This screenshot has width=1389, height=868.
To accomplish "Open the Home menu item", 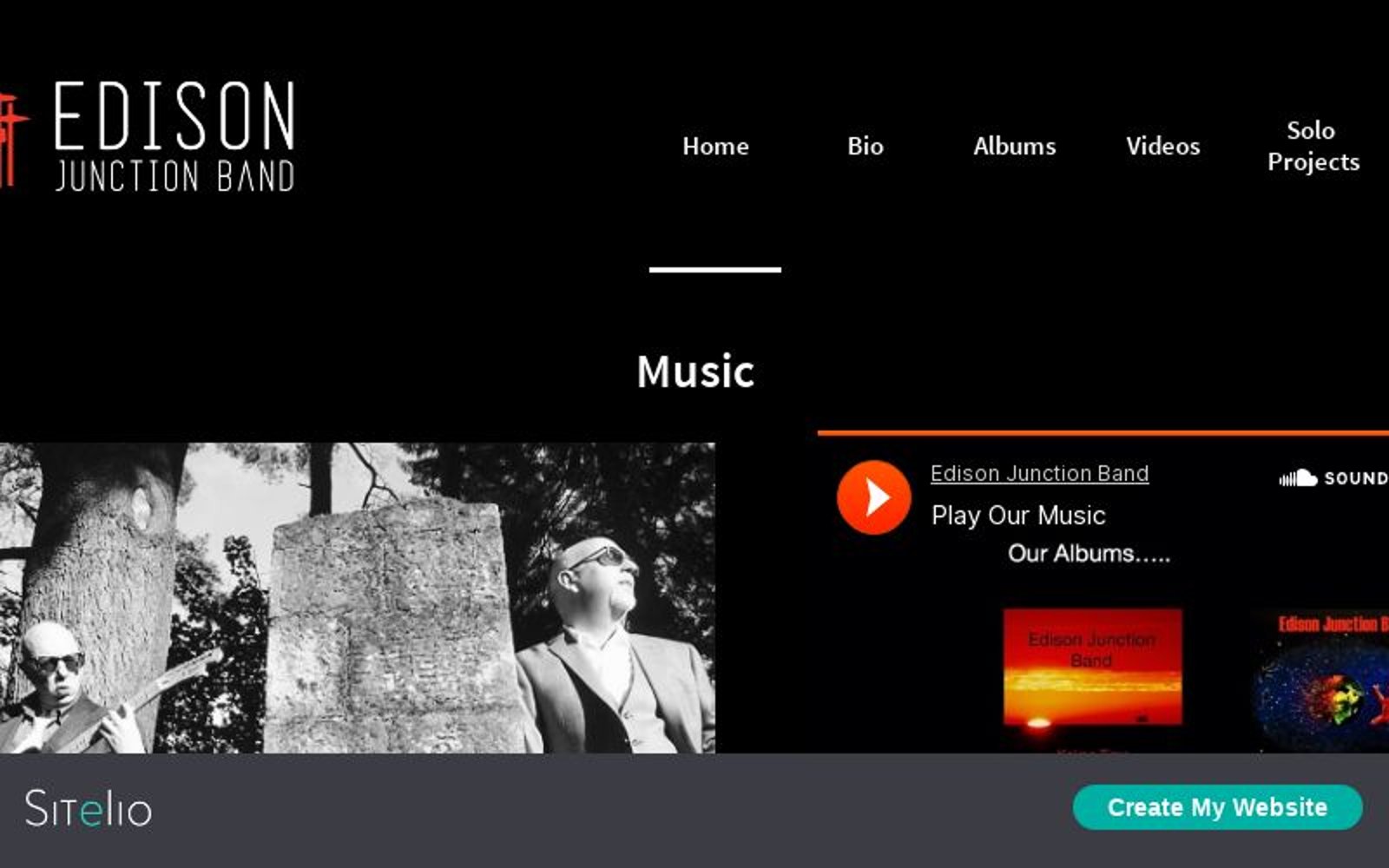I will [x=715, y=146].
